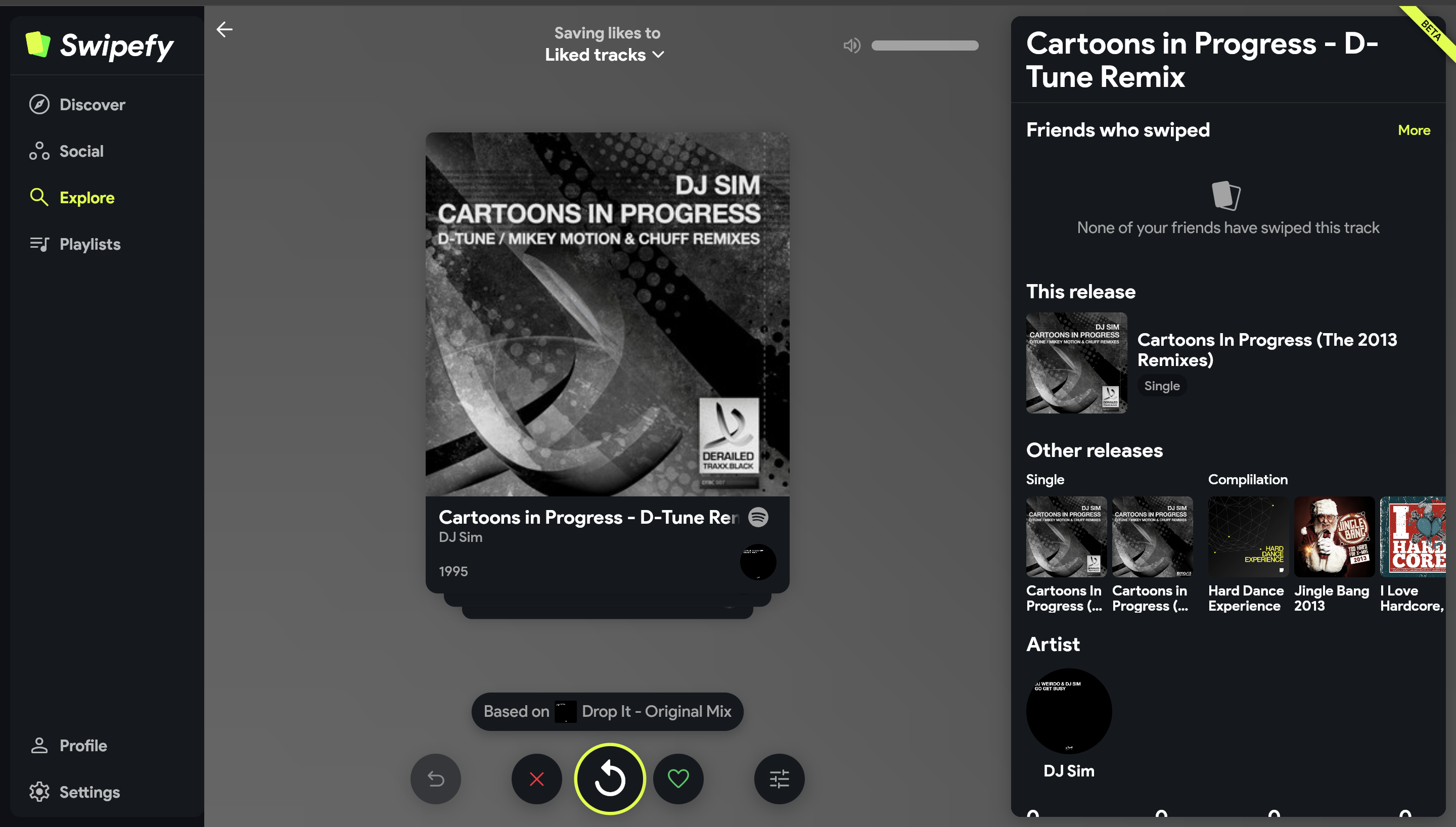Image resolution: width=1456 pixels, height=827 pixels.
Task: Open Playlists from the sidebar
Action: tap(89, 244)
